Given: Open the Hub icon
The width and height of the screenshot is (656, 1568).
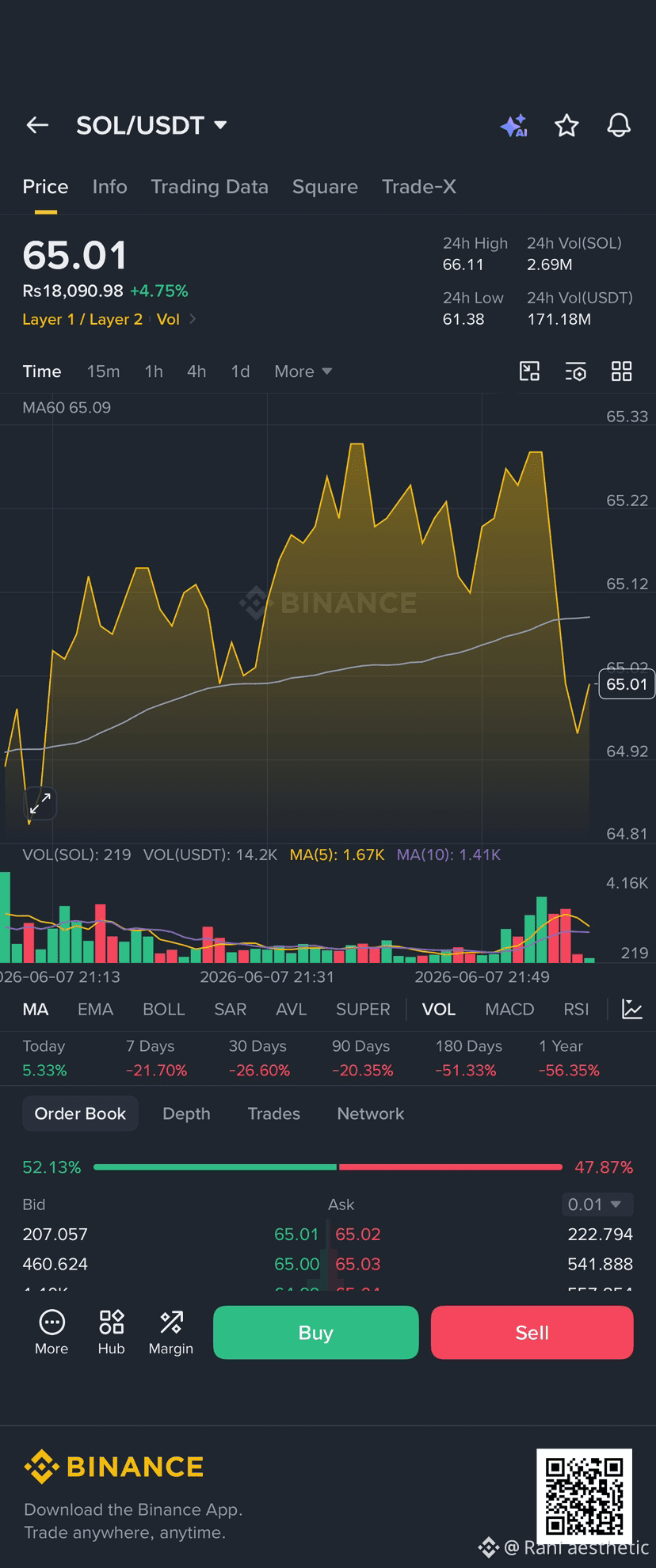Looking at the screenshot, I should click(x=111, y=1333).
